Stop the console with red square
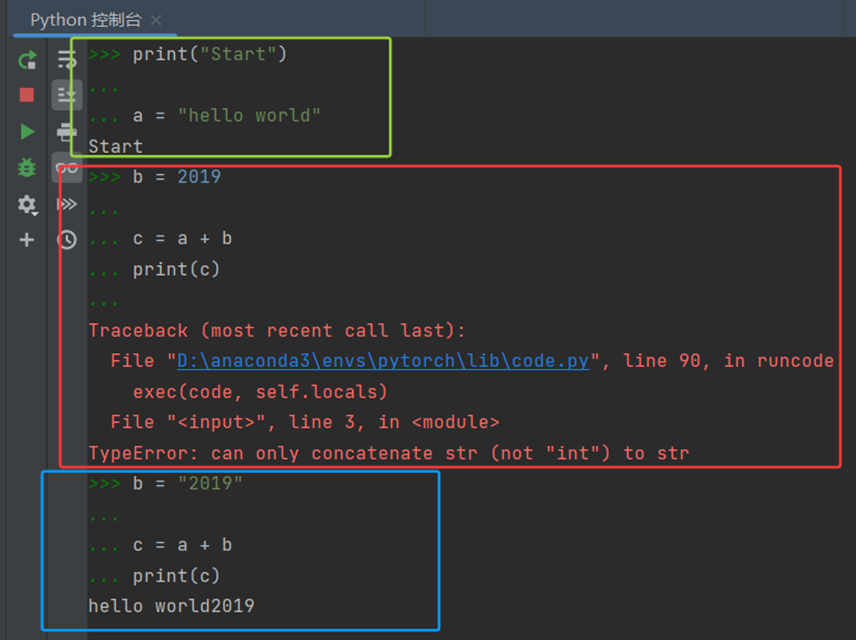856x640 pixels. (x=27, y=95)
